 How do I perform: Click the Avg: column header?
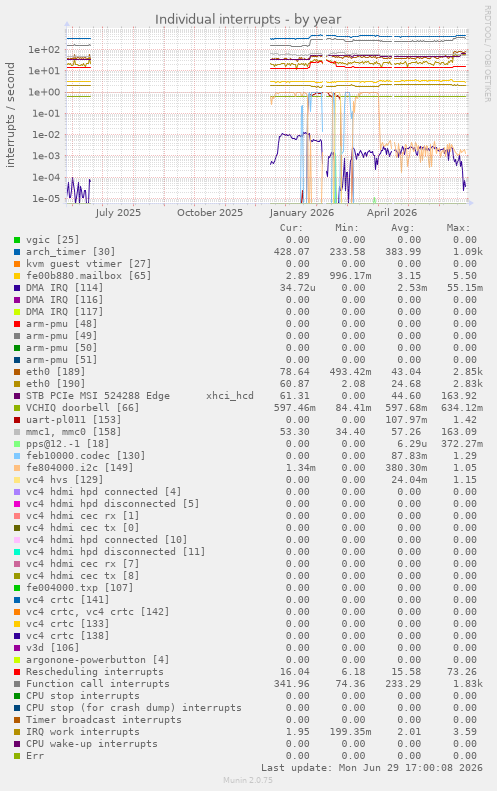coord(403,228)
